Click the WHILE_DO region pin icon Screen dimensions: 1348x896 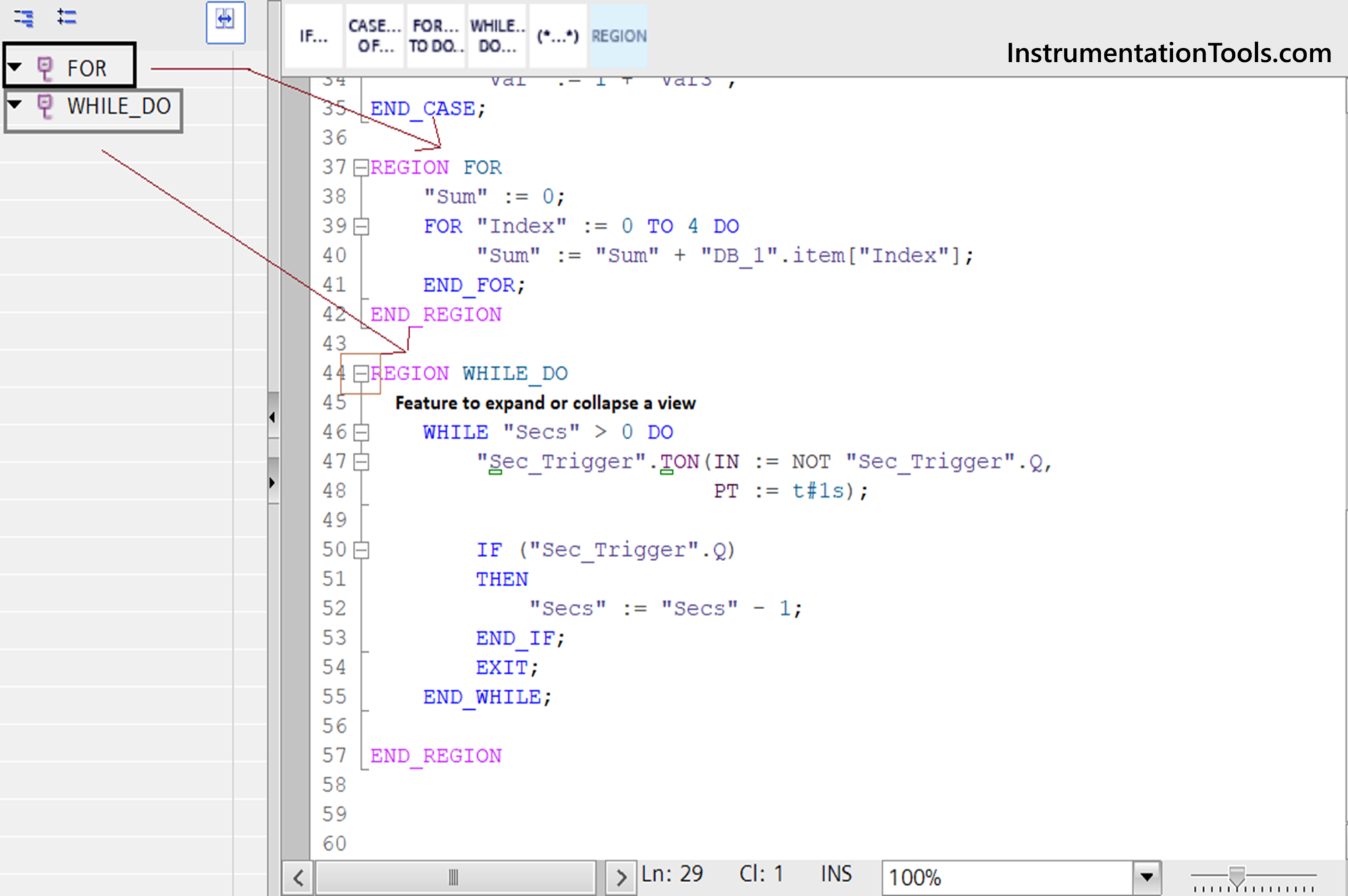[45, 106]
